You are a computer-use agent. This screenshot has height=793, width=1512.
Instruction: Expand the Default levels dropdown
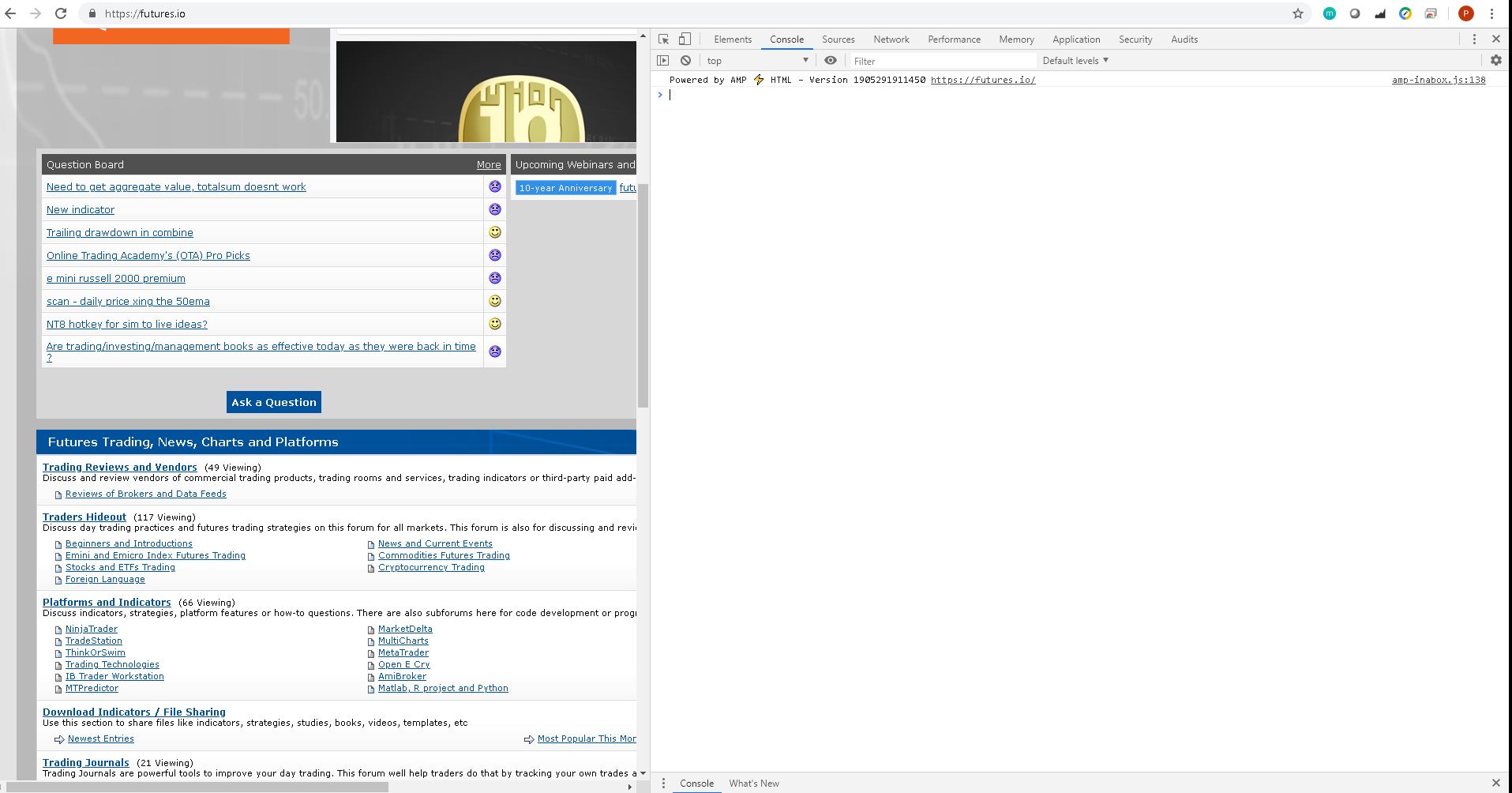tap(1075, 61)
